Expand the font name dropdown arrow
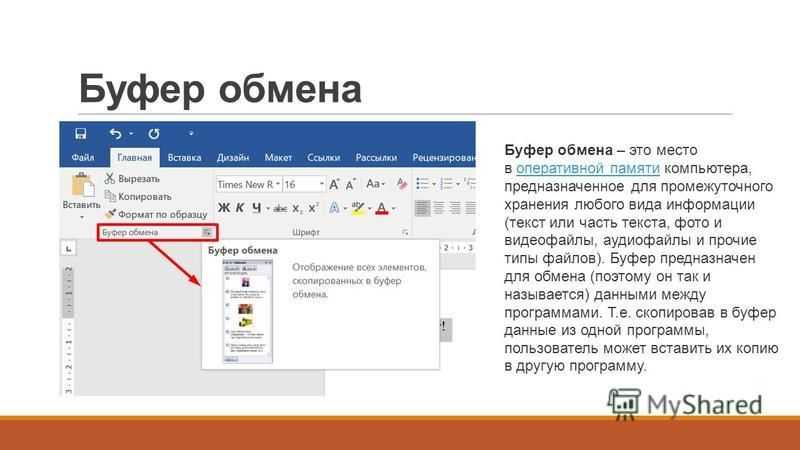The width and height of the screenshot is (800, 450). (x=278, y=184)
